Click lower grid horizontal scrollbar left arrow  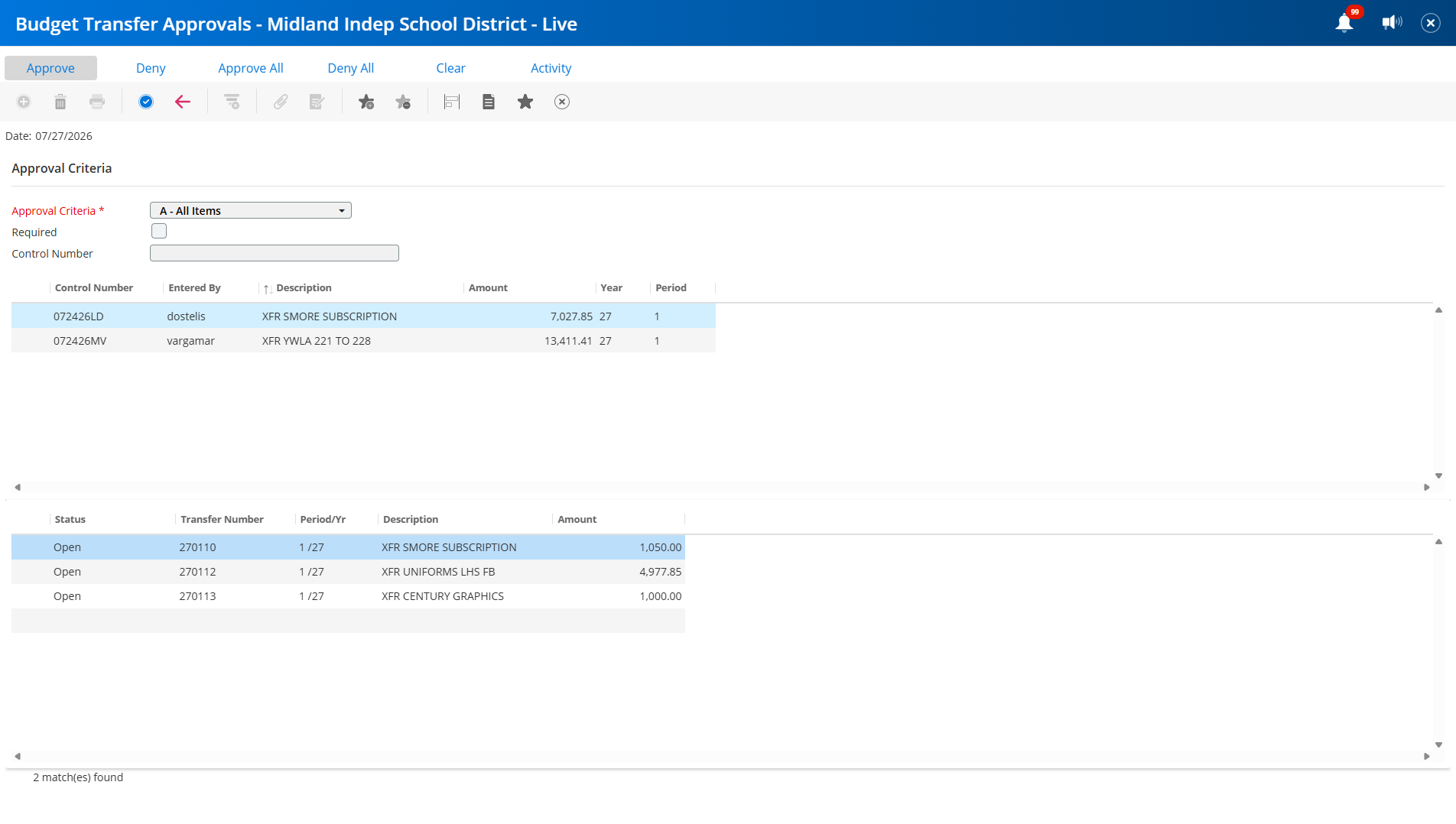(18, 756)
